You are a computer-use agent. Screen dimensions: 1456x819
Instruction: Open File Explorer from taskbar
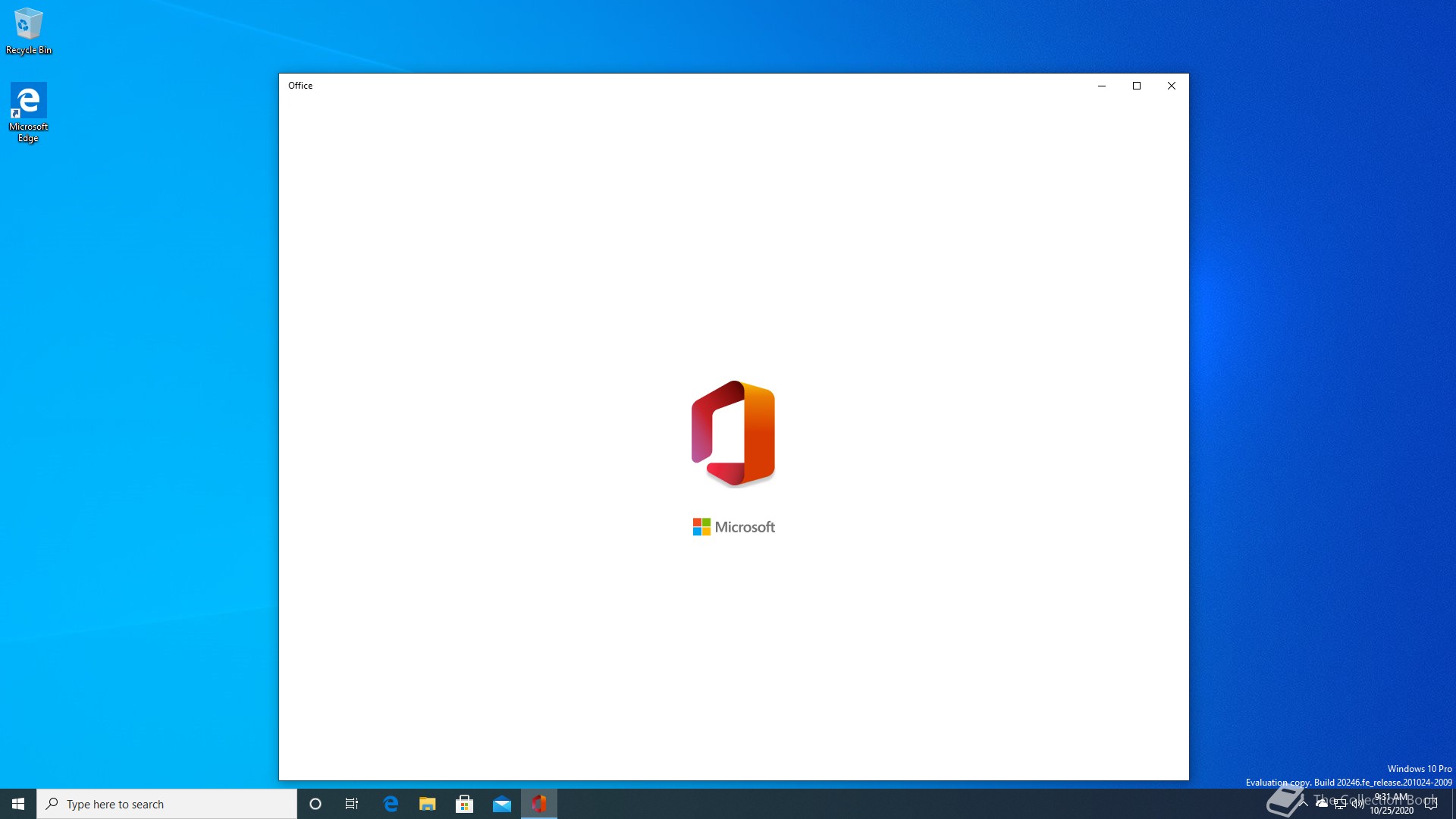428,804
